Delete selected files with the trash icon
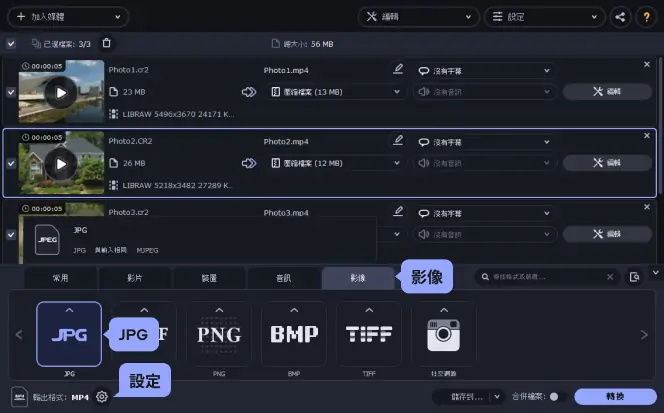 (107, 43)
